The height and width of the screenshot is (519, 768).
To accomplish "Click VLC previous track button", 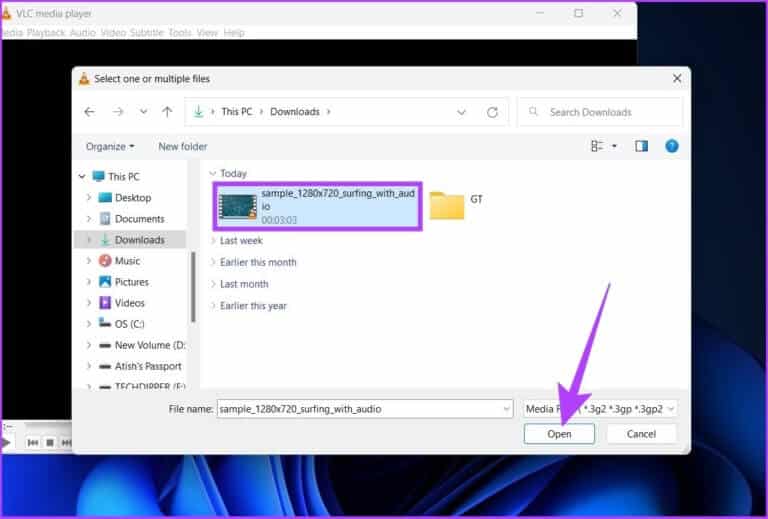I will pos(33,443).
